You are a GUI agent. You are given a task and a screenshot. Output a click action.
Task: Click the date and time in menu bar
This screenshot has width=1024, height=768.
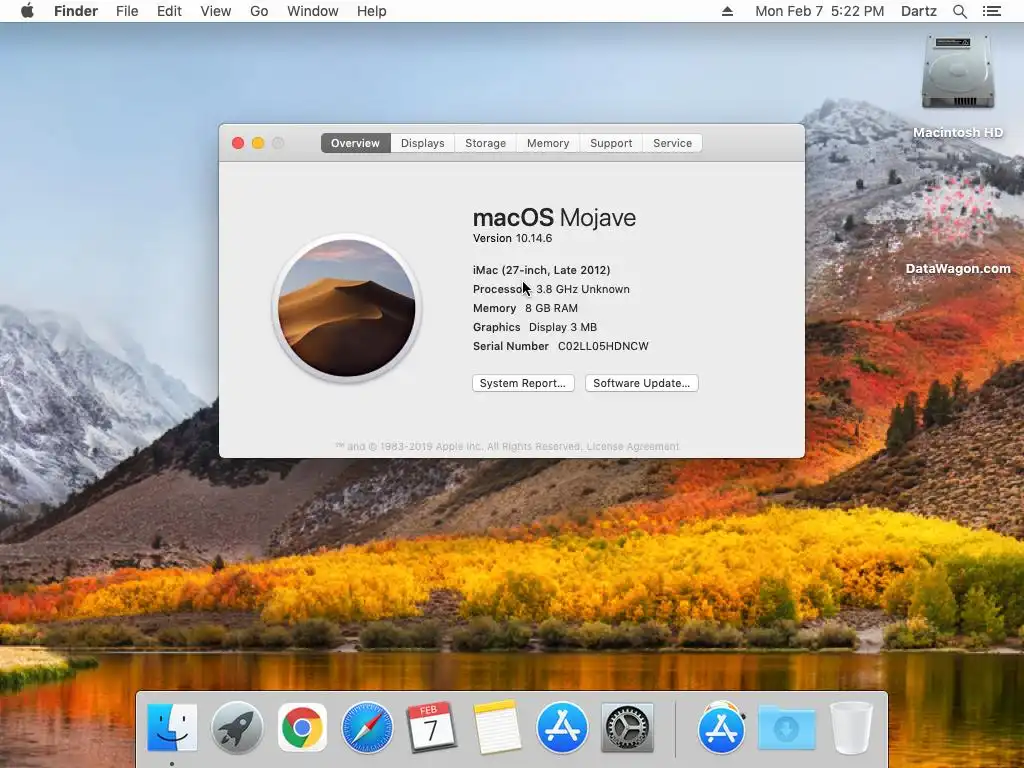[820, 11]
